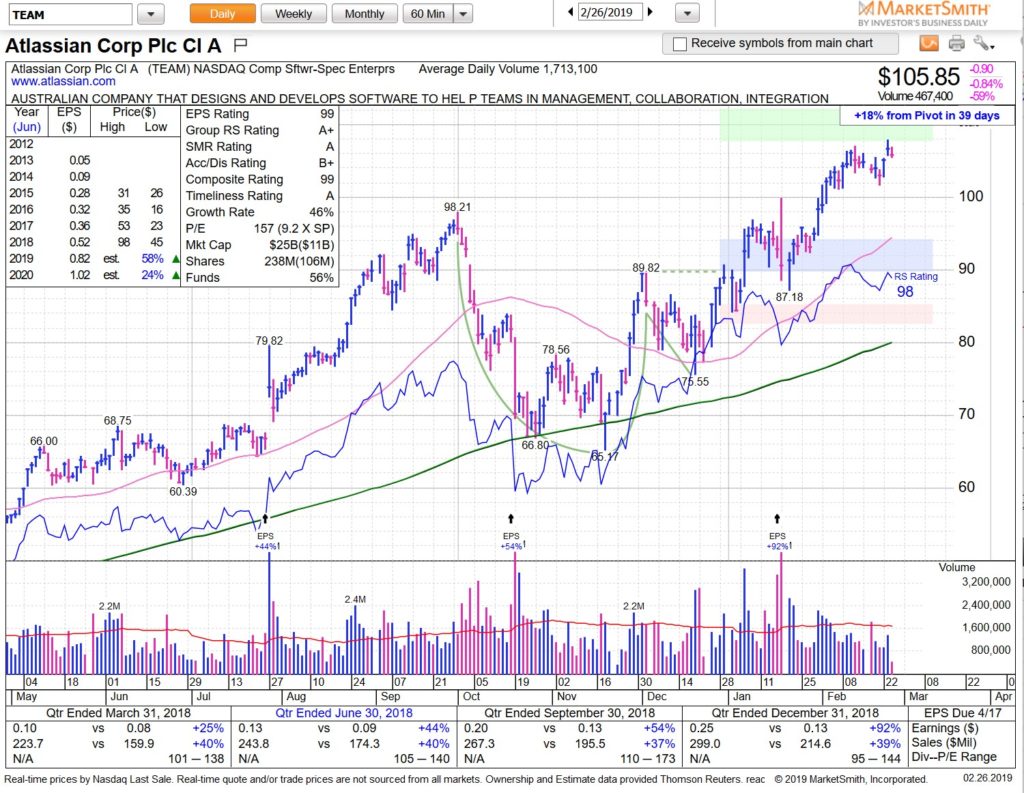Click the 79.82 price label on chart
Image resolution: width=1024 pixels, height=793 pixels.
pos(269,341)
